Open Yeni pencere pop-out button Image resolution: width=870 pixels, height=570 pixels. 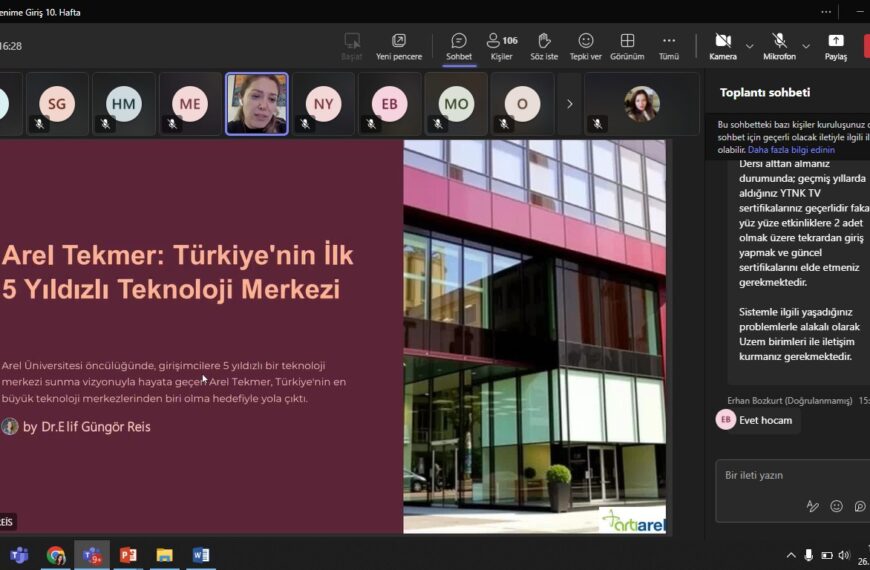398,47
